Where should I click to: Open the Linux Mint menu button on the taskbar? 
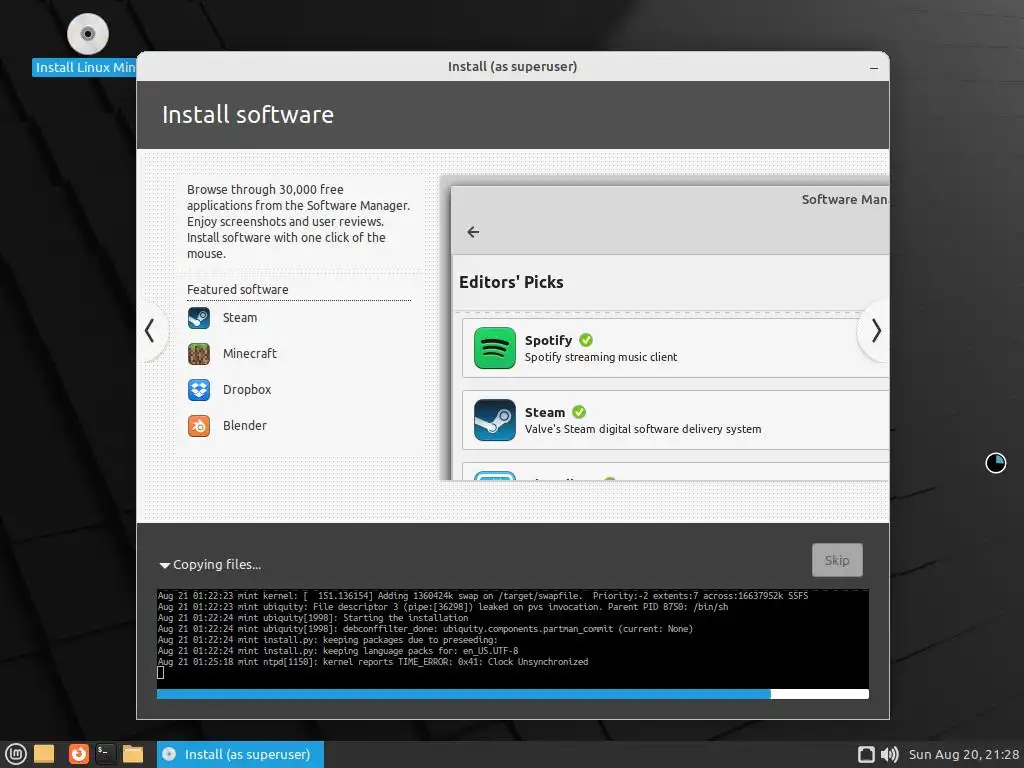tap(16, 754)
